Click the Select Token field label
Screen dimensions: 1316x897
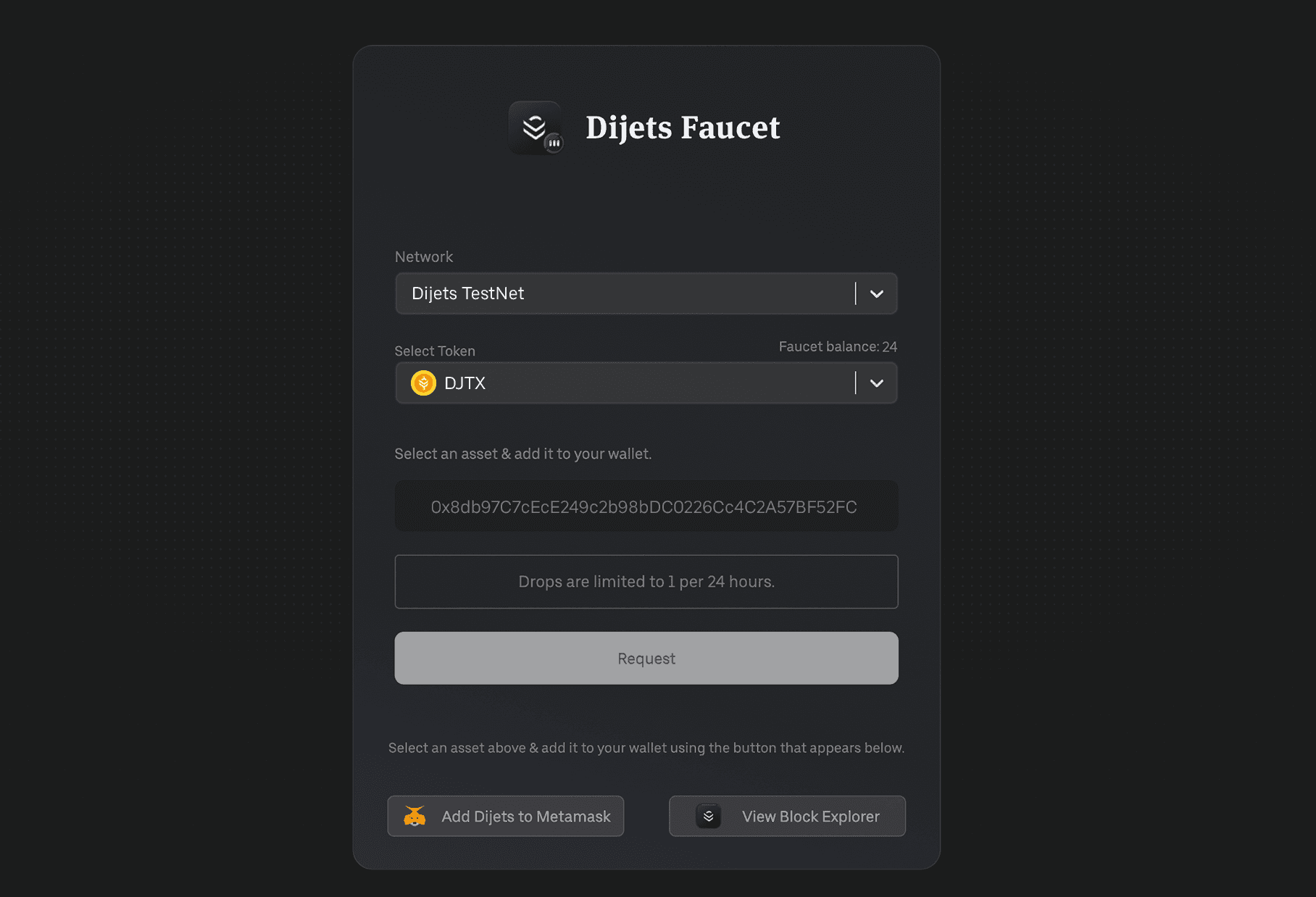[x=435, y=351]
